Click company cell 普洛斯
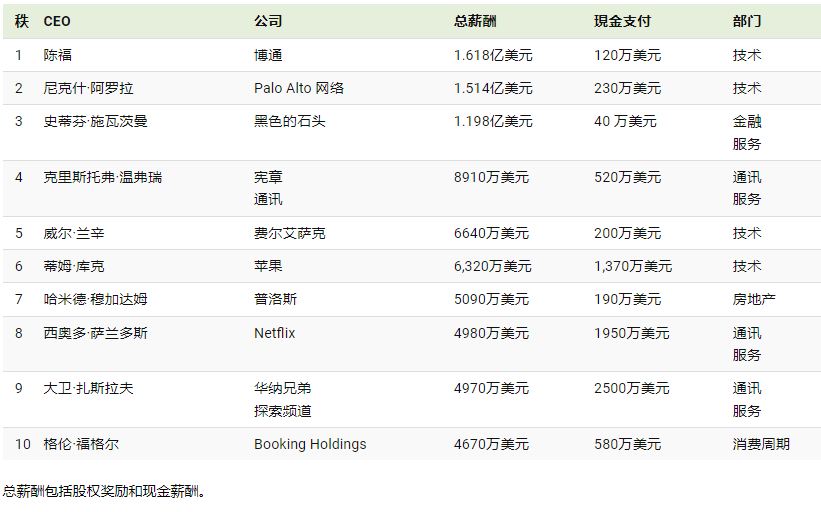Image resolution: width=821 pixels, height=512 pixels. 275,299
